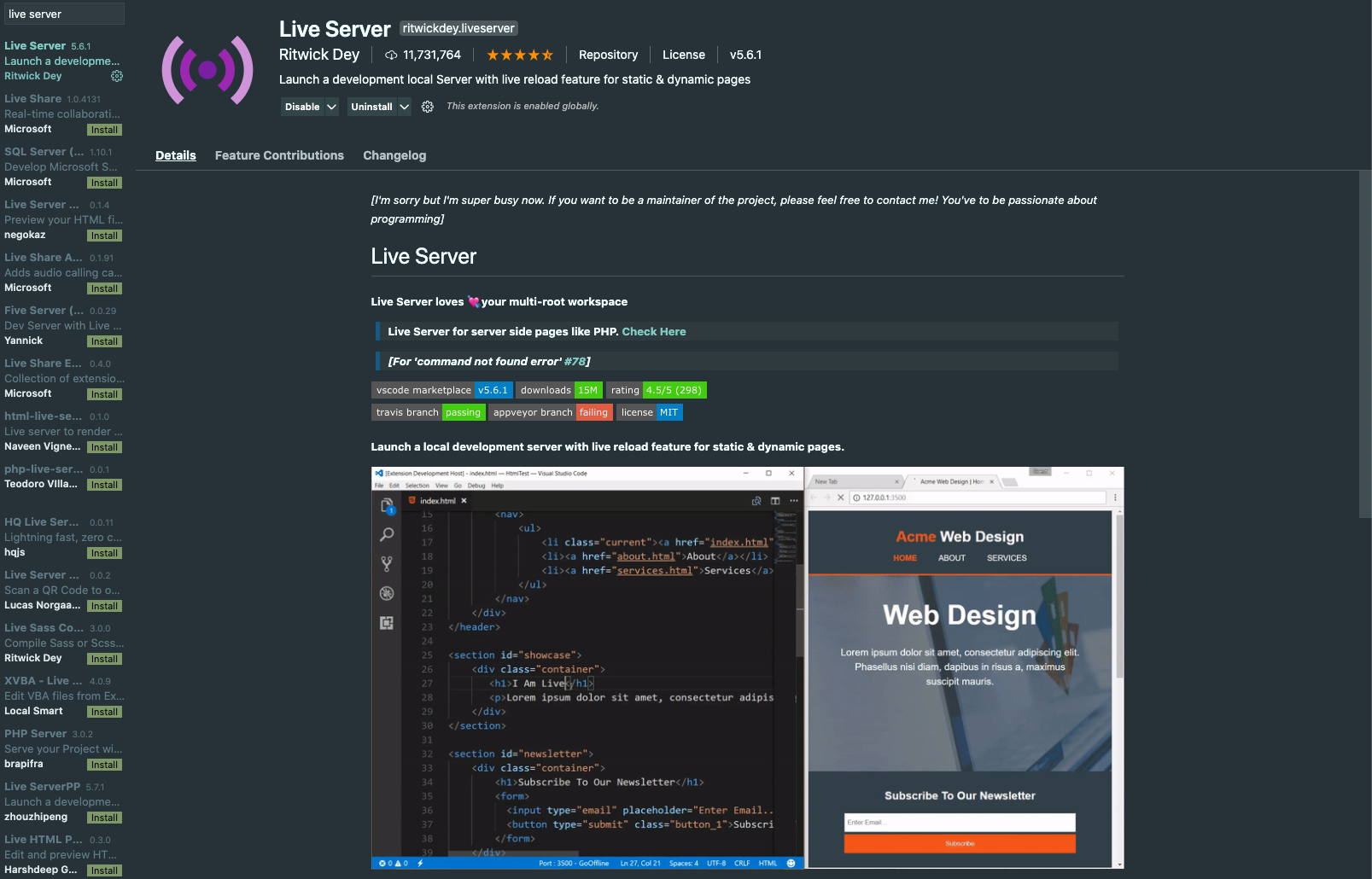This screenshot has height=879, width=1372.
Task: Click the Live Server heading text
Action: [423, 257]
